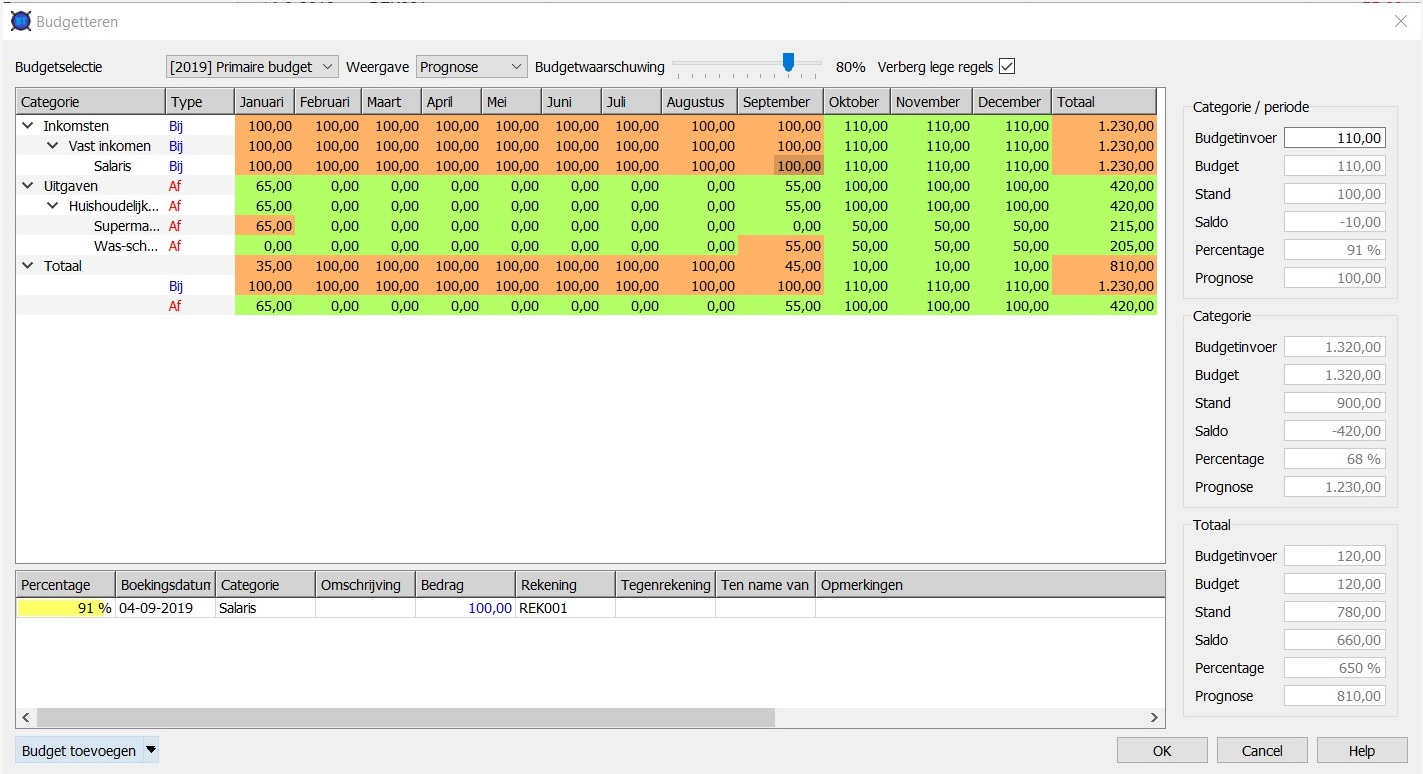The image size is (1423, 774).
Task: Open the Weergave Prognose dropdown
Action: pyautogui.click(x=471, y=67)
